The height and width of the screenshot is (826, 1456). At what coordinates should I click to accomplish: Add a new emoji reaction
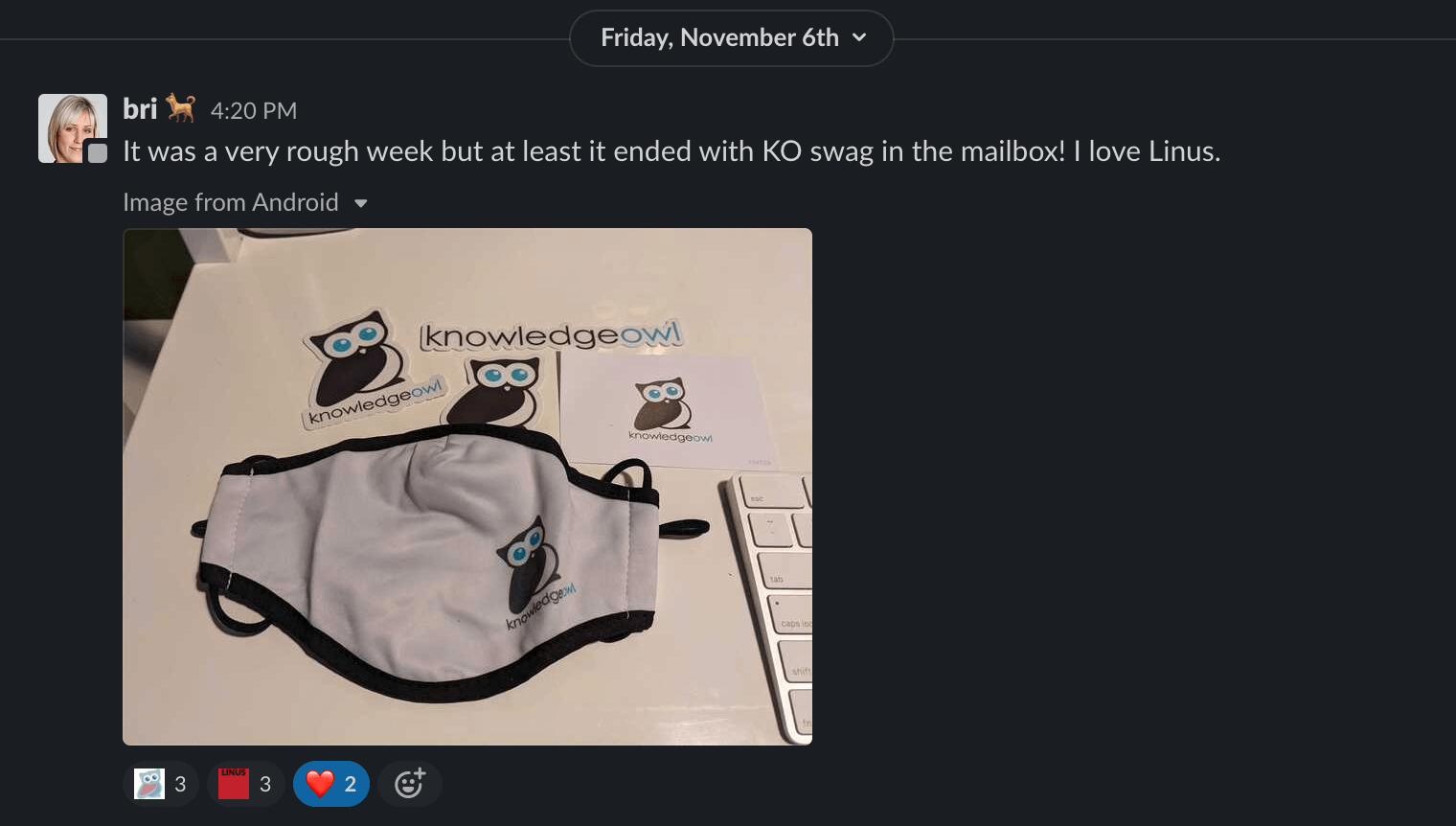tap(410, 784)
